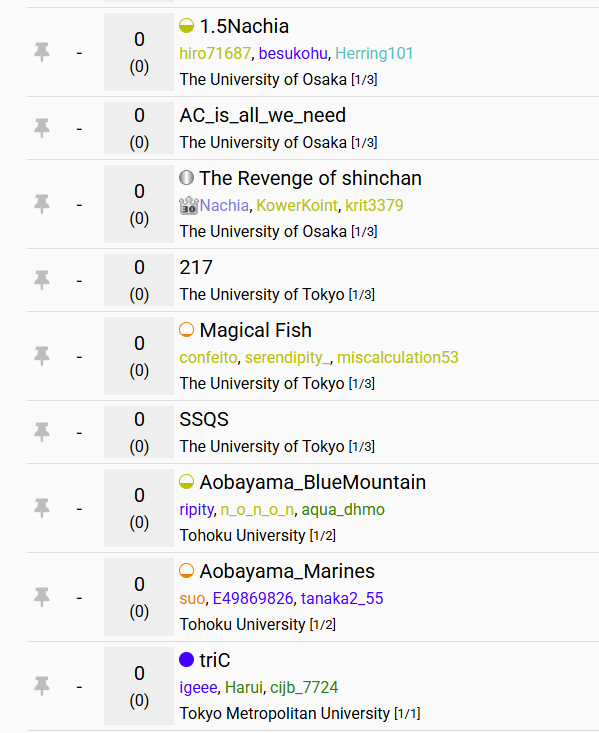Image resolution: width=599 pixels, height=733 pixels.
Task: Click The University of Tokyo under SSQS
Action: pos(262,446)
